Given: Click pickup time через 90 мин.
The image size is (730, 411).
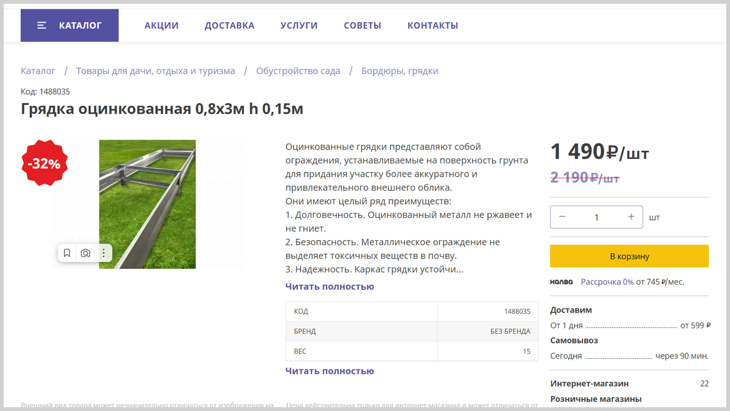Looking at the screenshot, I should point(682,356).
